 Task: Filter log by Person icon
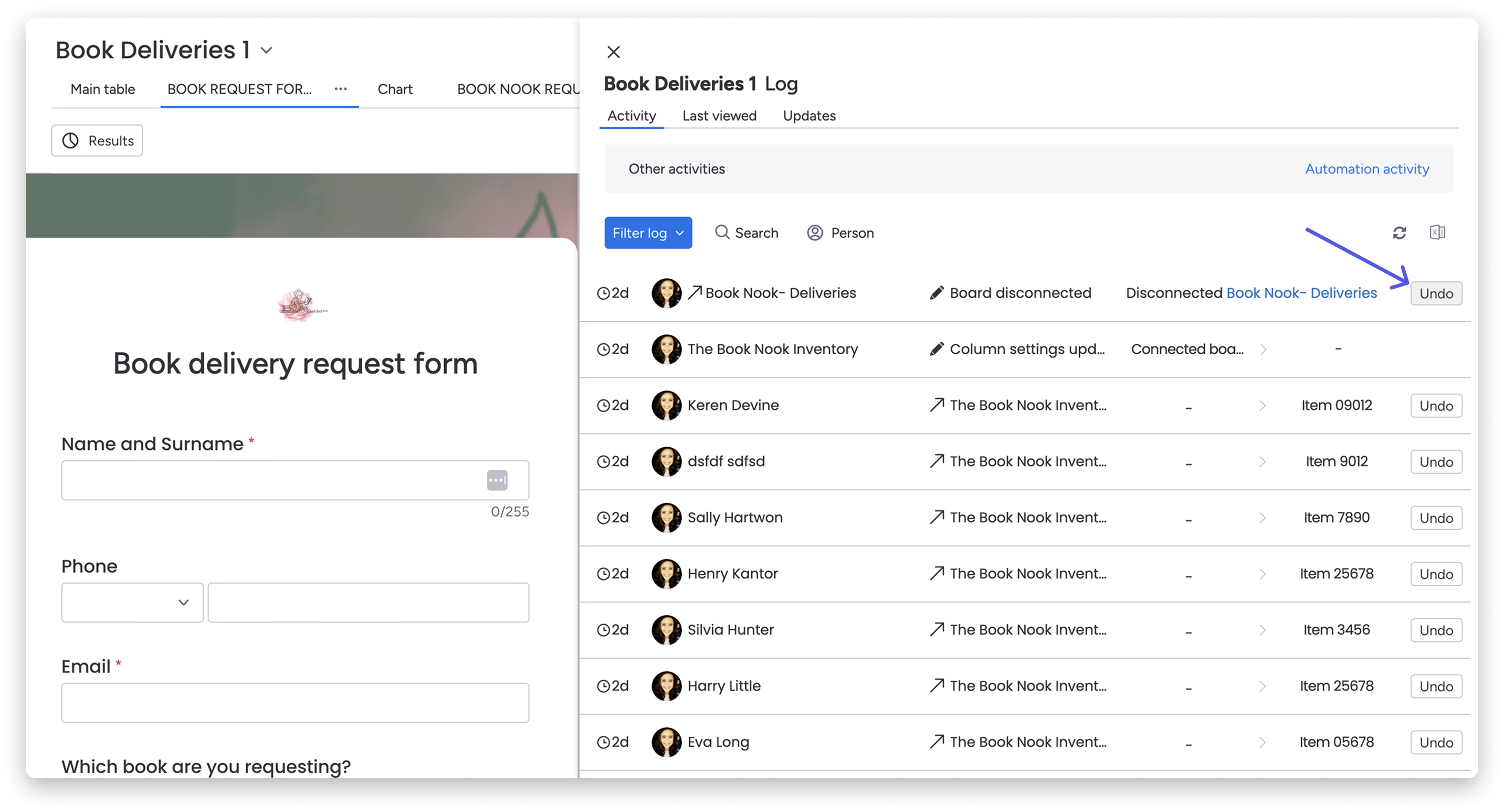815,233
